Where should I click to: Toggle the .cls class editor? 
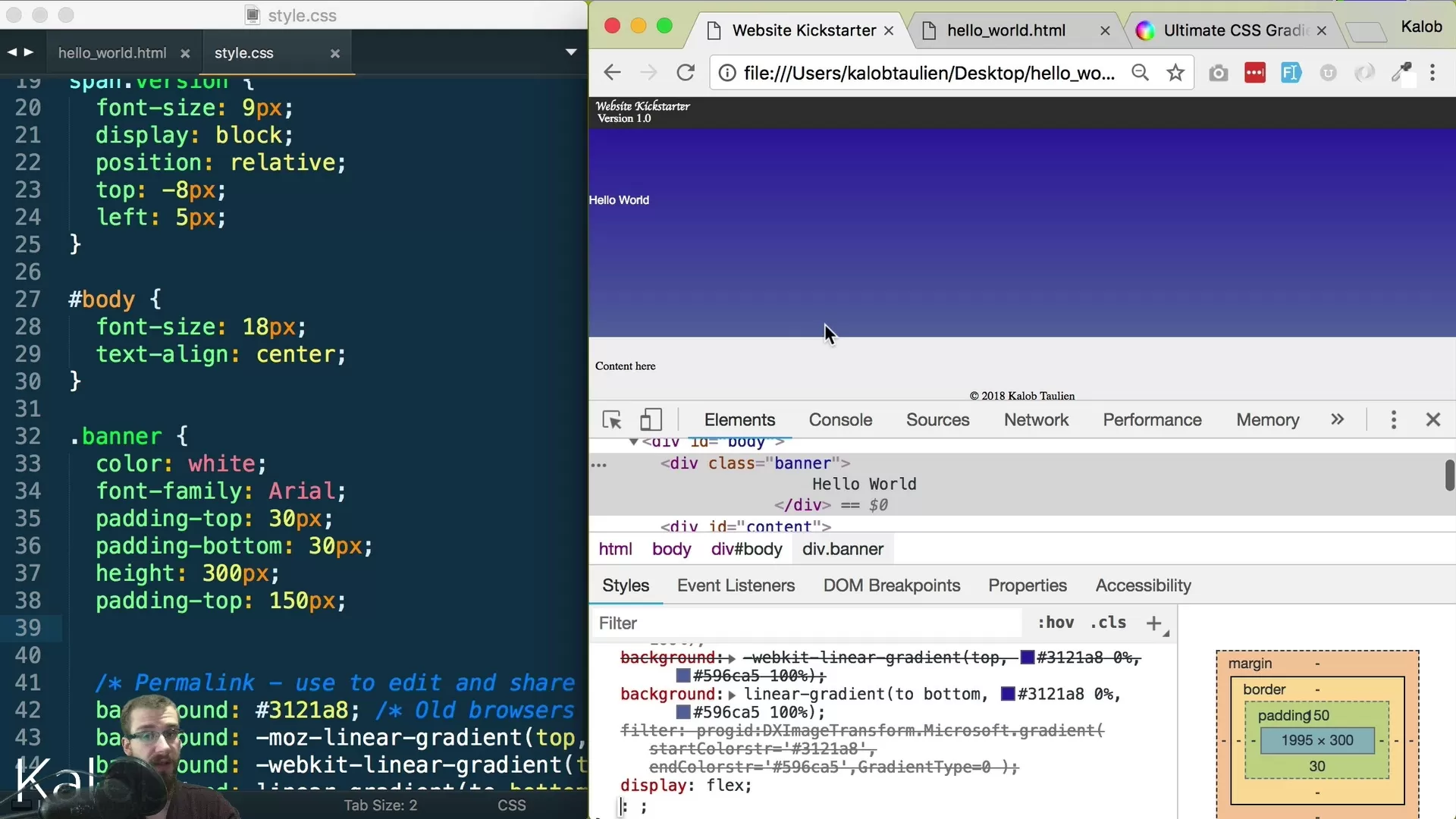click(x=1108, y=623)
